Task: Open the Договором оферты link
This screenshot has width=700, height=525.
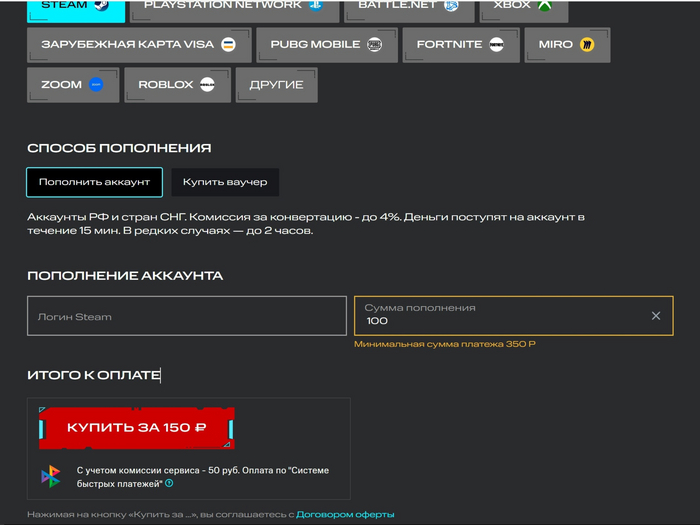Action: pos(345,514)
